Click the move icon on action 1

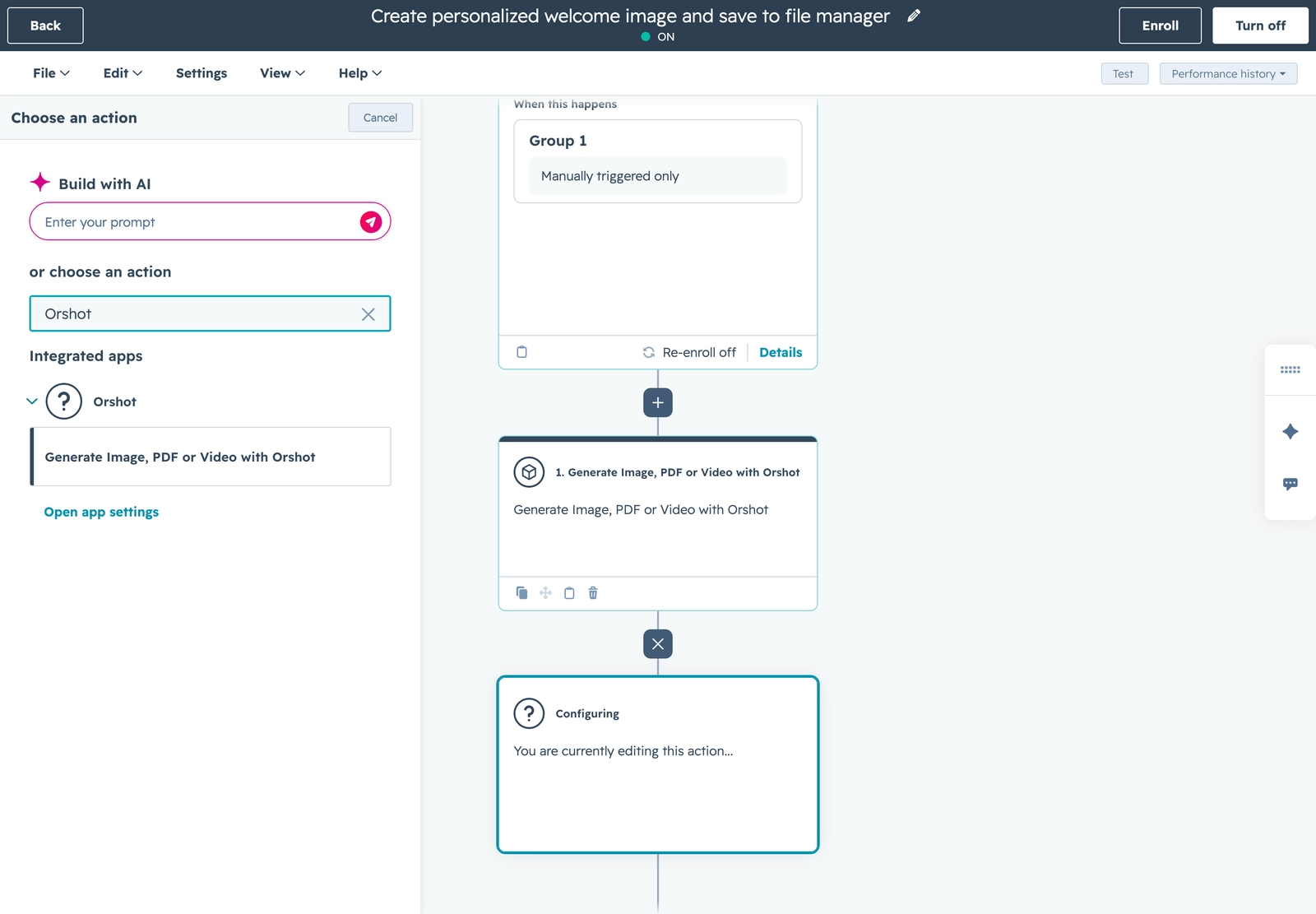545,593
